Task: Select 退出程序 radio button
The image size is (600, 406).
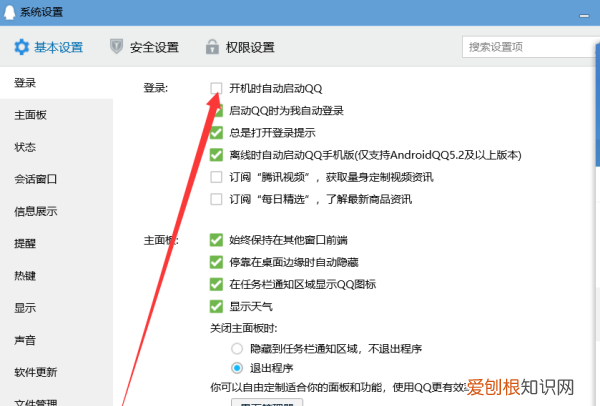Action: 237,368
